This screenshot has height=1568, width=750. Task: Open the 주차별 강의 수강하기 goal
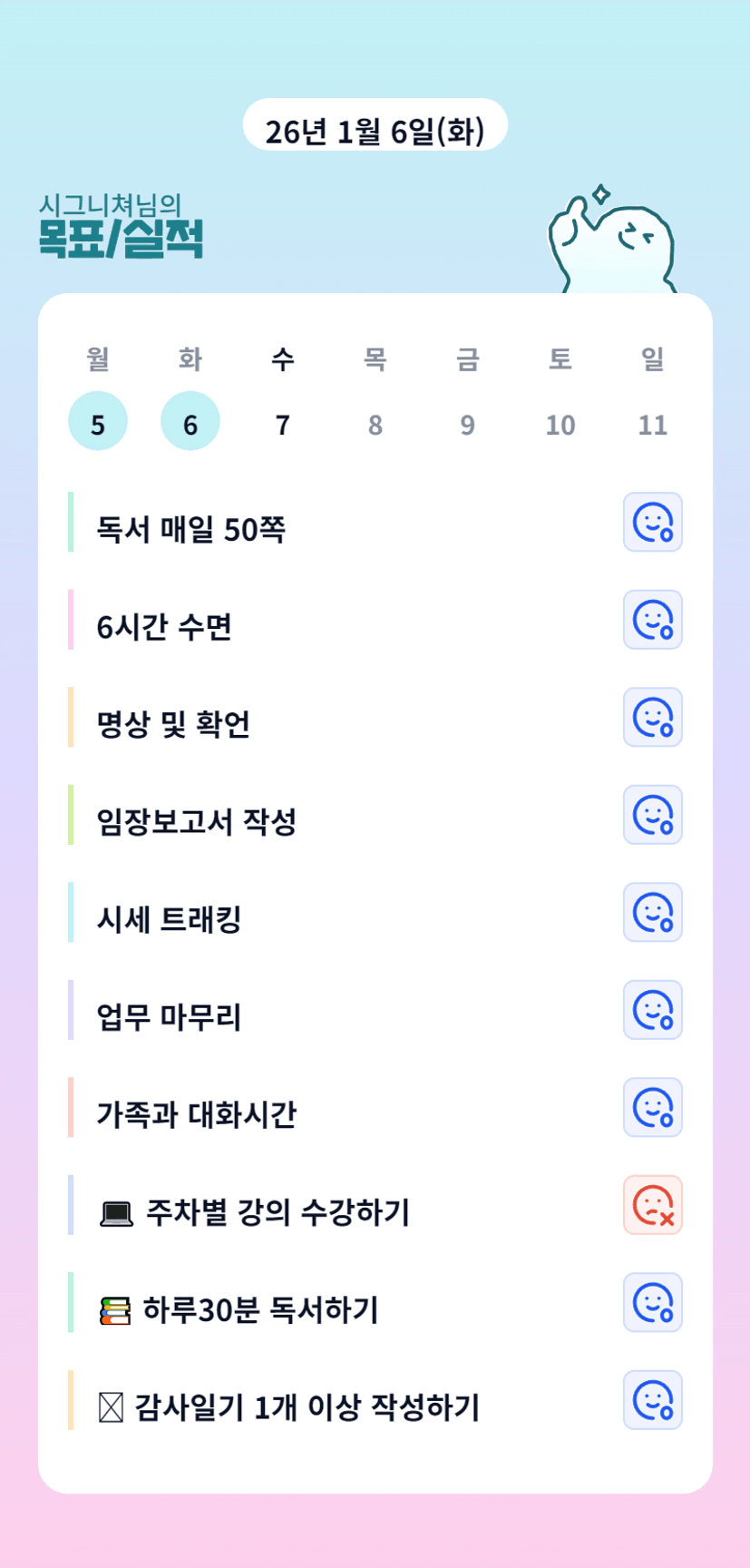278,1212
